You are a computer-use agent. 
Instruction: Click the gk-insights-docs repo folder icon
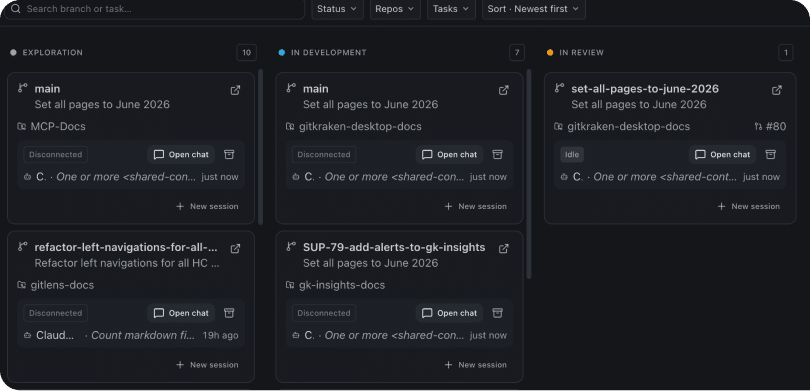[290, 285]
